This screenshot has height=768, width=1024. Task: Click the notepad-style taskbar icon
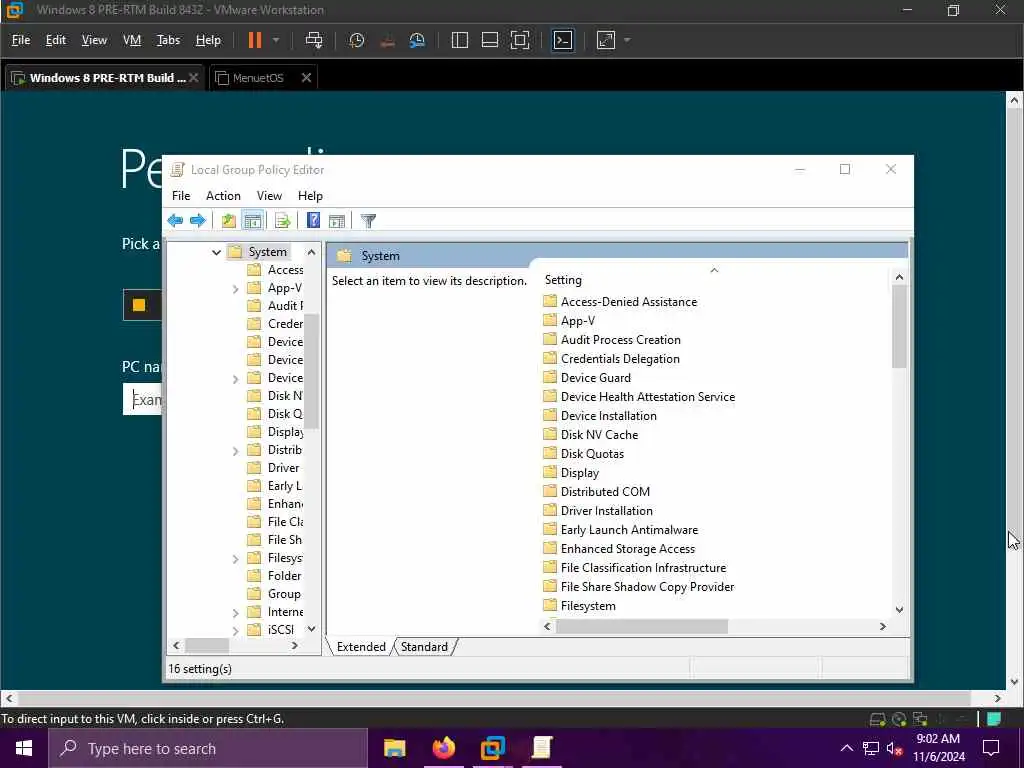click(542, 748)
